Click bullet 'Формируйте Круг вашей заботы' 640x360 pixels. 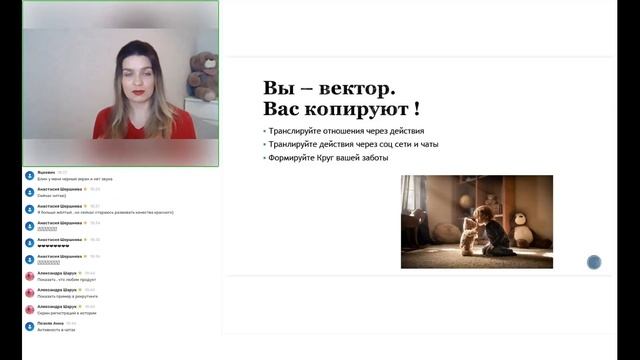pyautogui.click(x=328, y=158)
